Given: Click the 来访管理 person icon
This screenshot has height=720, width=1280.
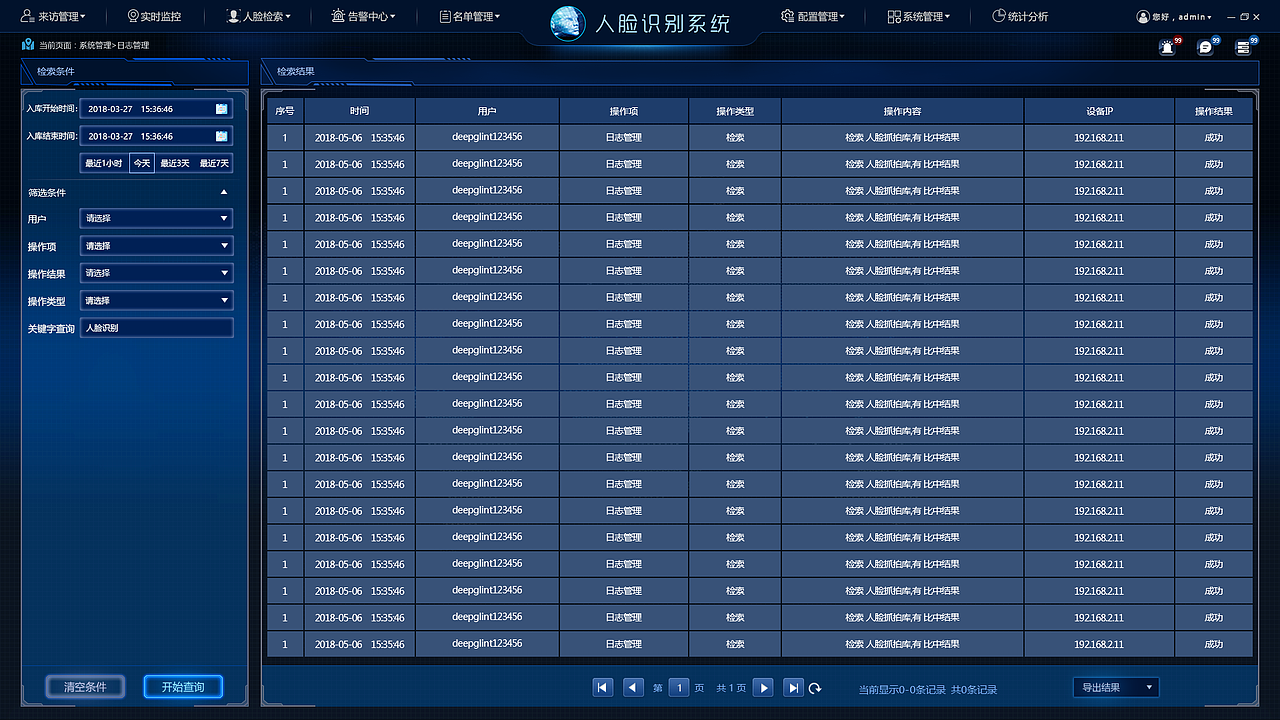Looking at the screenshot, I should (27, 16).
